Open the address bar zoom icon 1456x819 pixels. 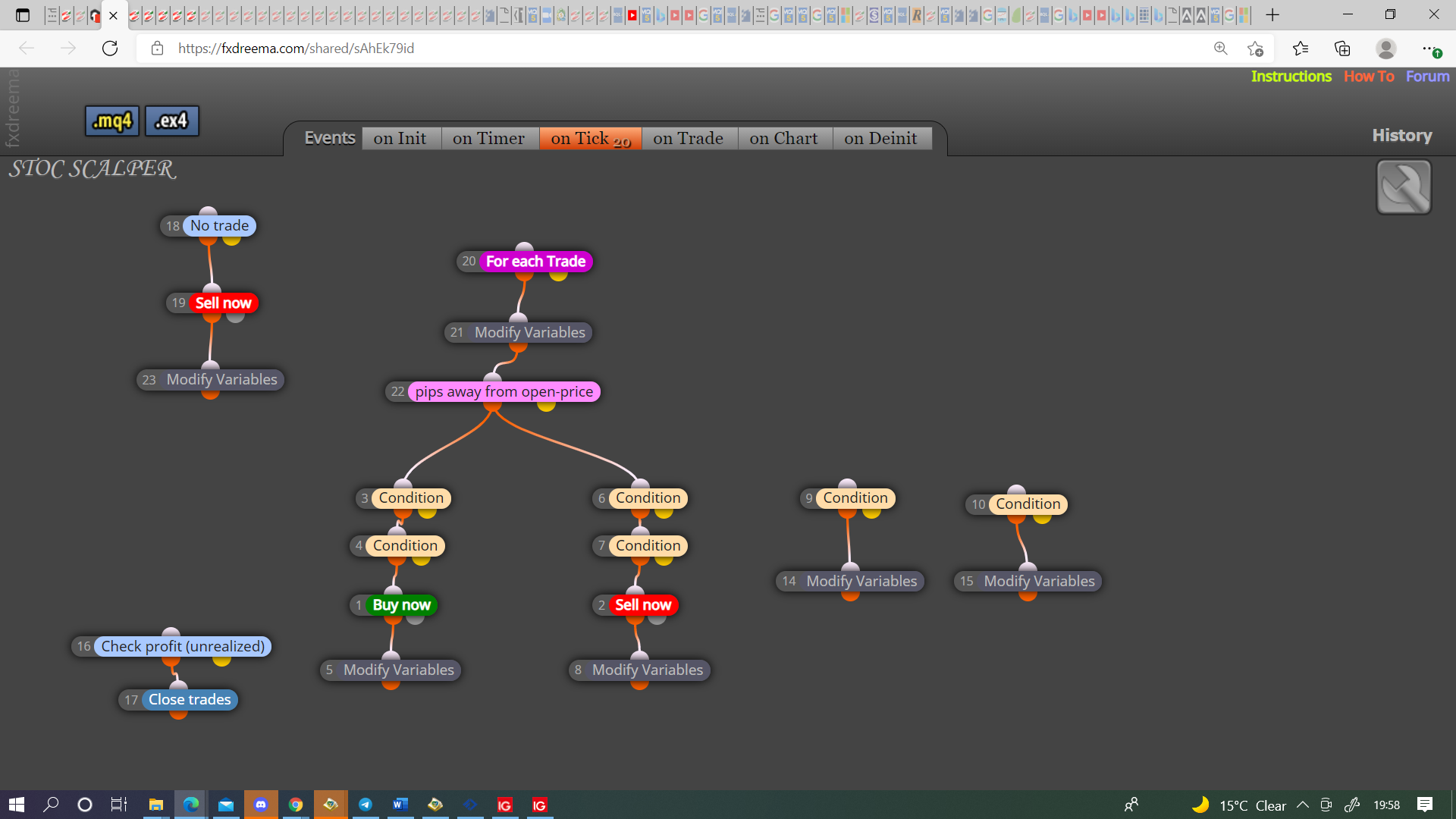click(x=1220, y=49)
